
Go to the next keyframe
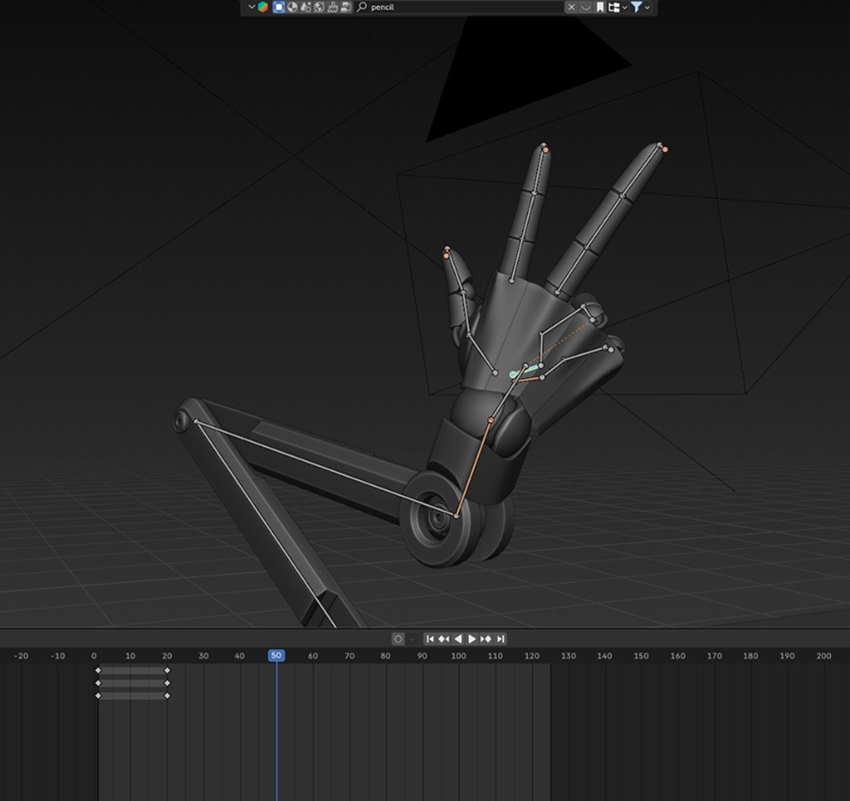[486, 639]
